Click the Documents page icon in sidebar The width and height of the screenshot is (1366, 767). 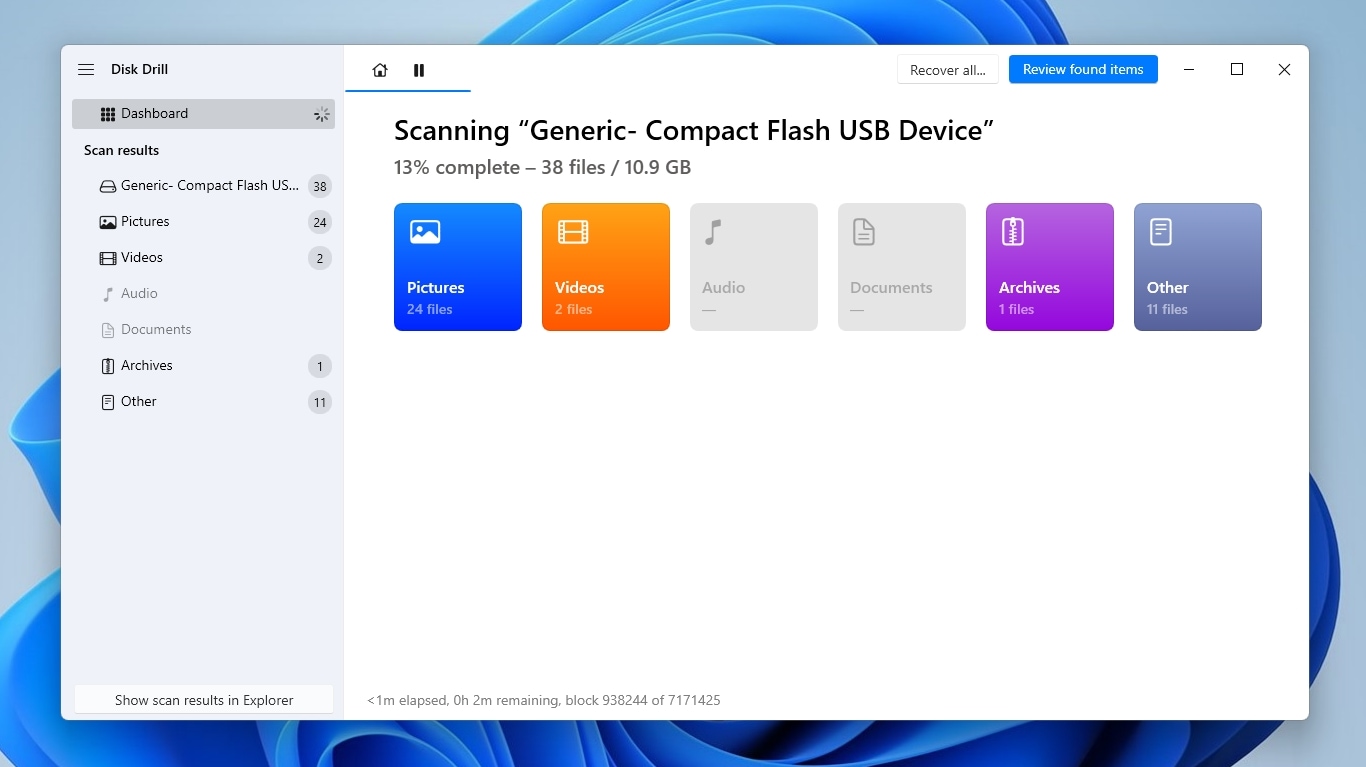point(108,330)
